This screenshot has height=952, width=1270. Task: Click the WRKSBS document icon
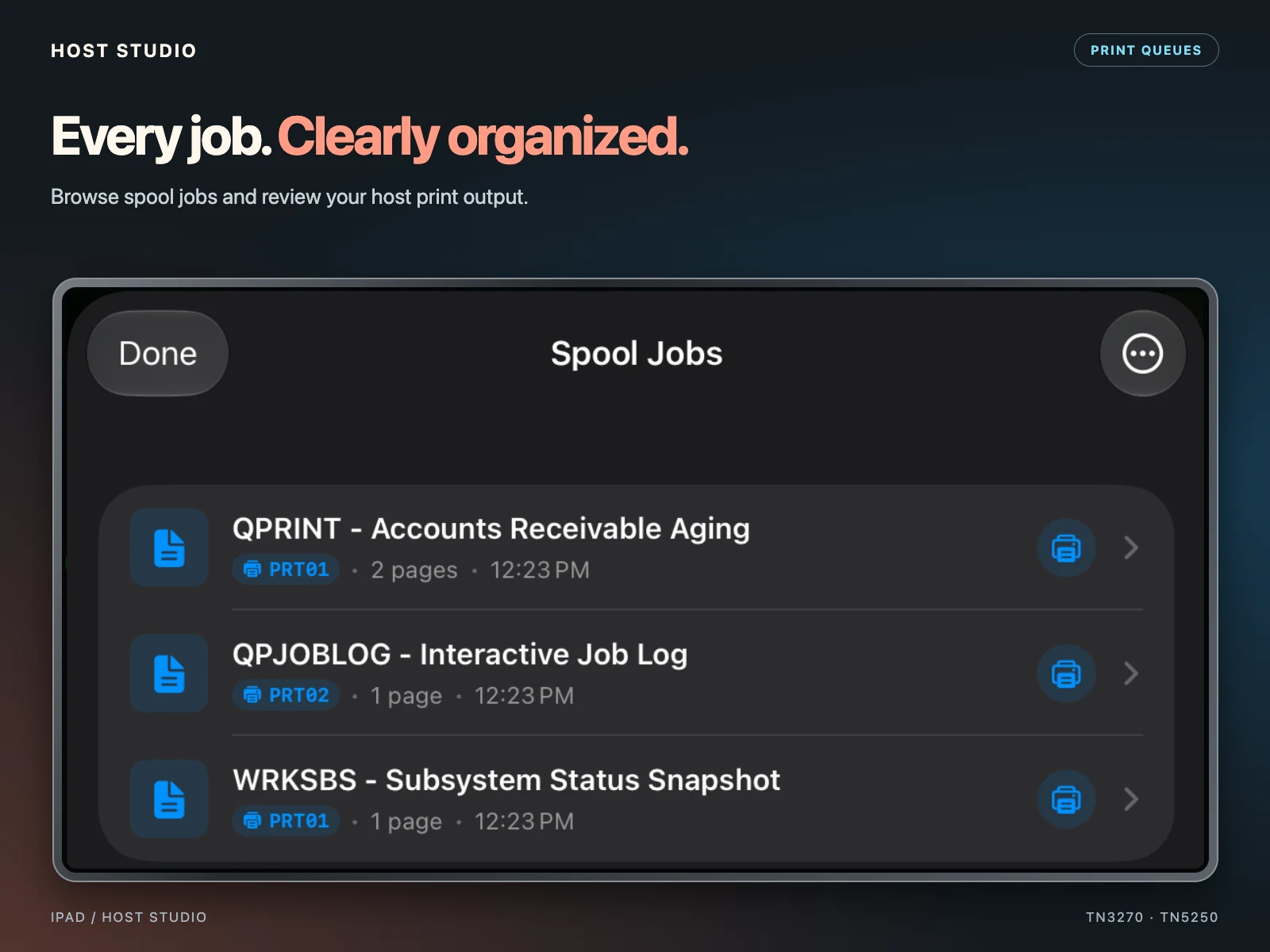[169, 799]
